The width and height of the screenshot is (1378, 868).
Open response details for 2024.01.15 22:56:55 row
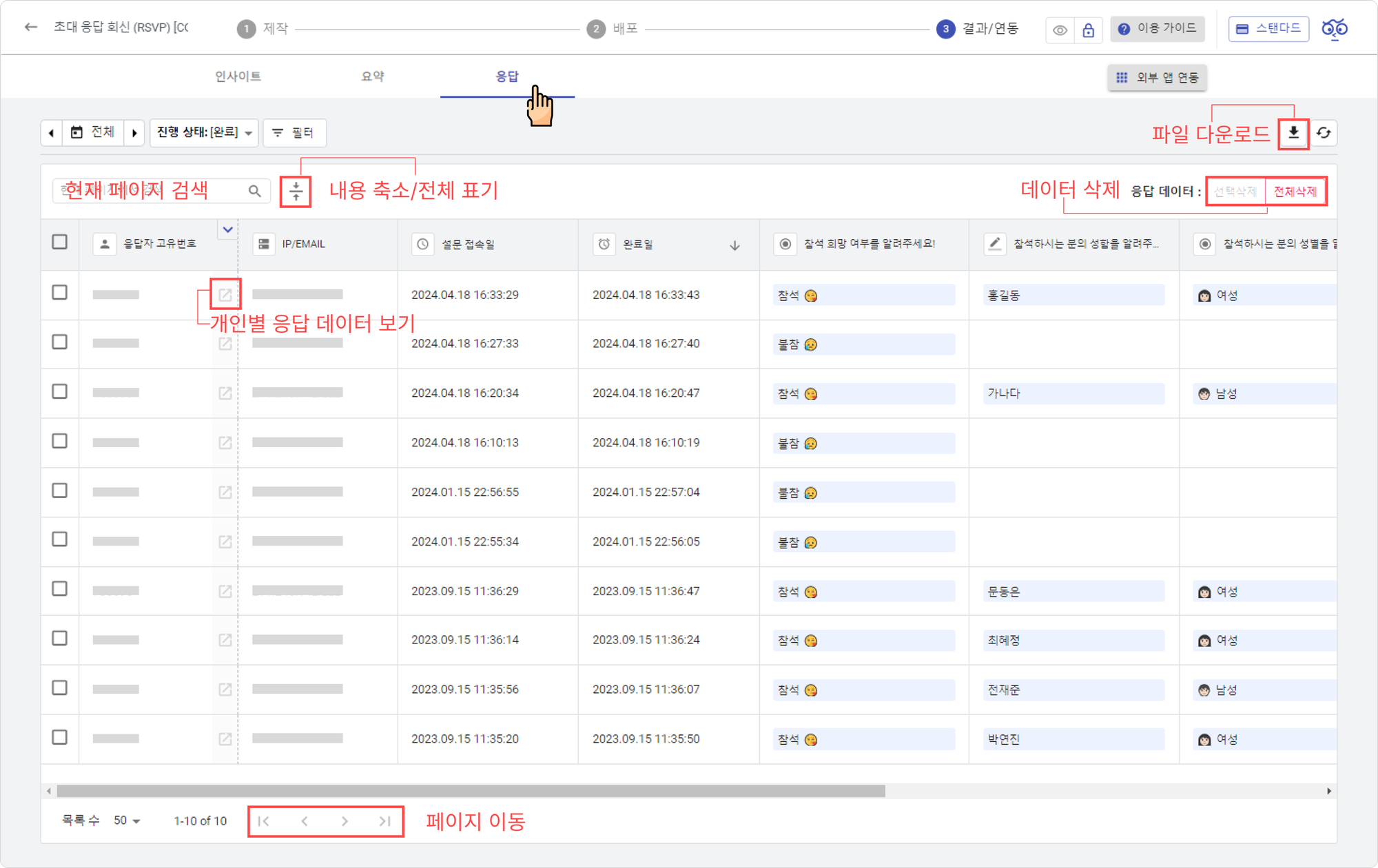225,492
